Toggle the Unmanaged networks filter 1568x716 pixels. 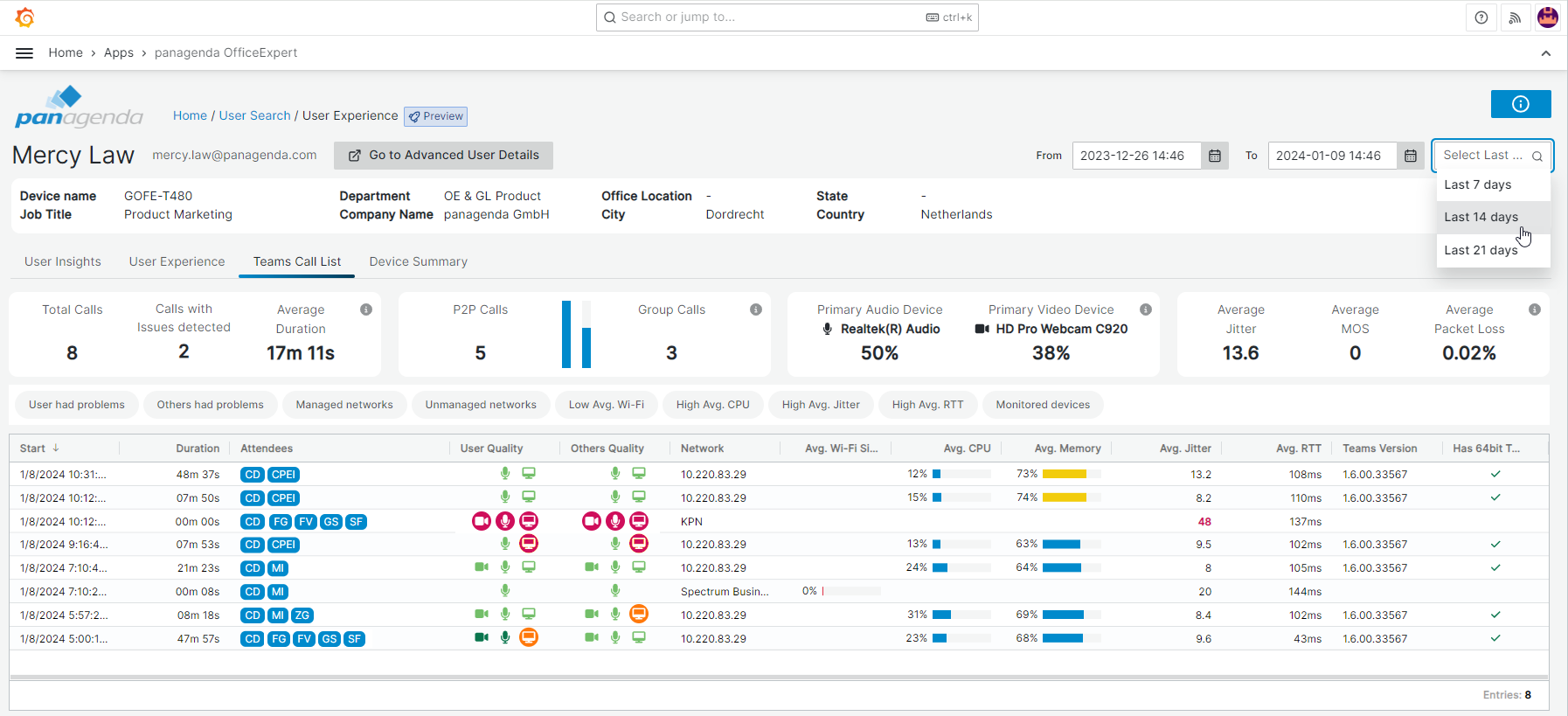point(481,405)
